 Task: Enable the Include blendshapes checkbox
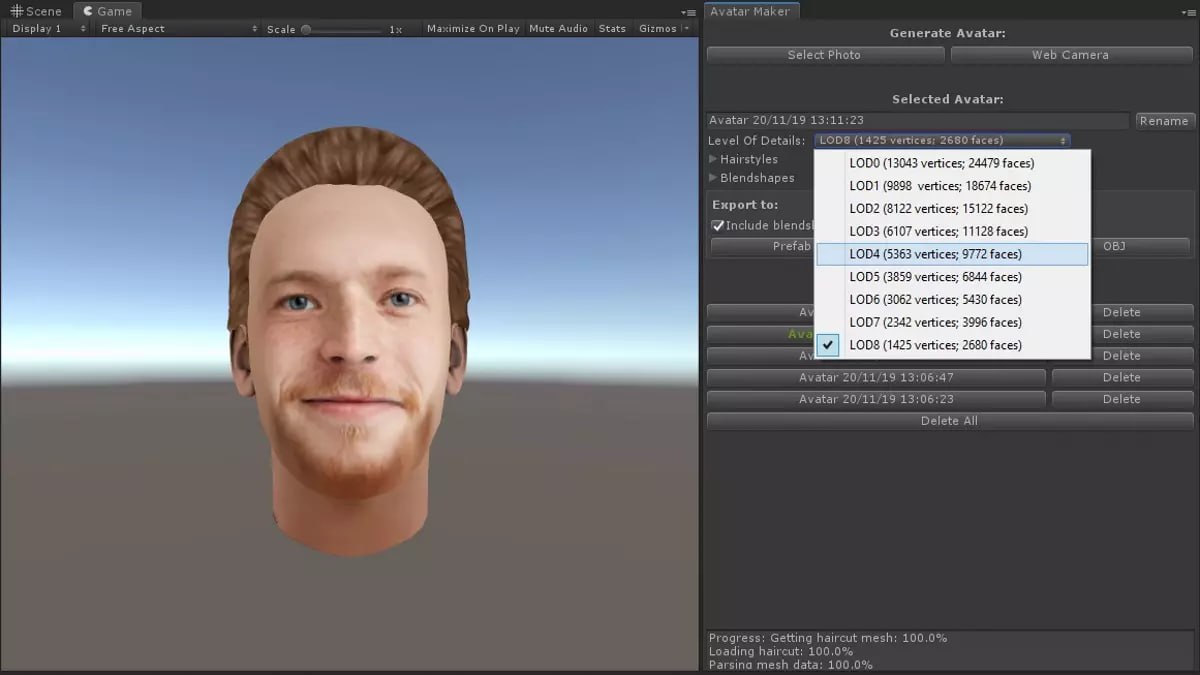click(x=718, y=225)
